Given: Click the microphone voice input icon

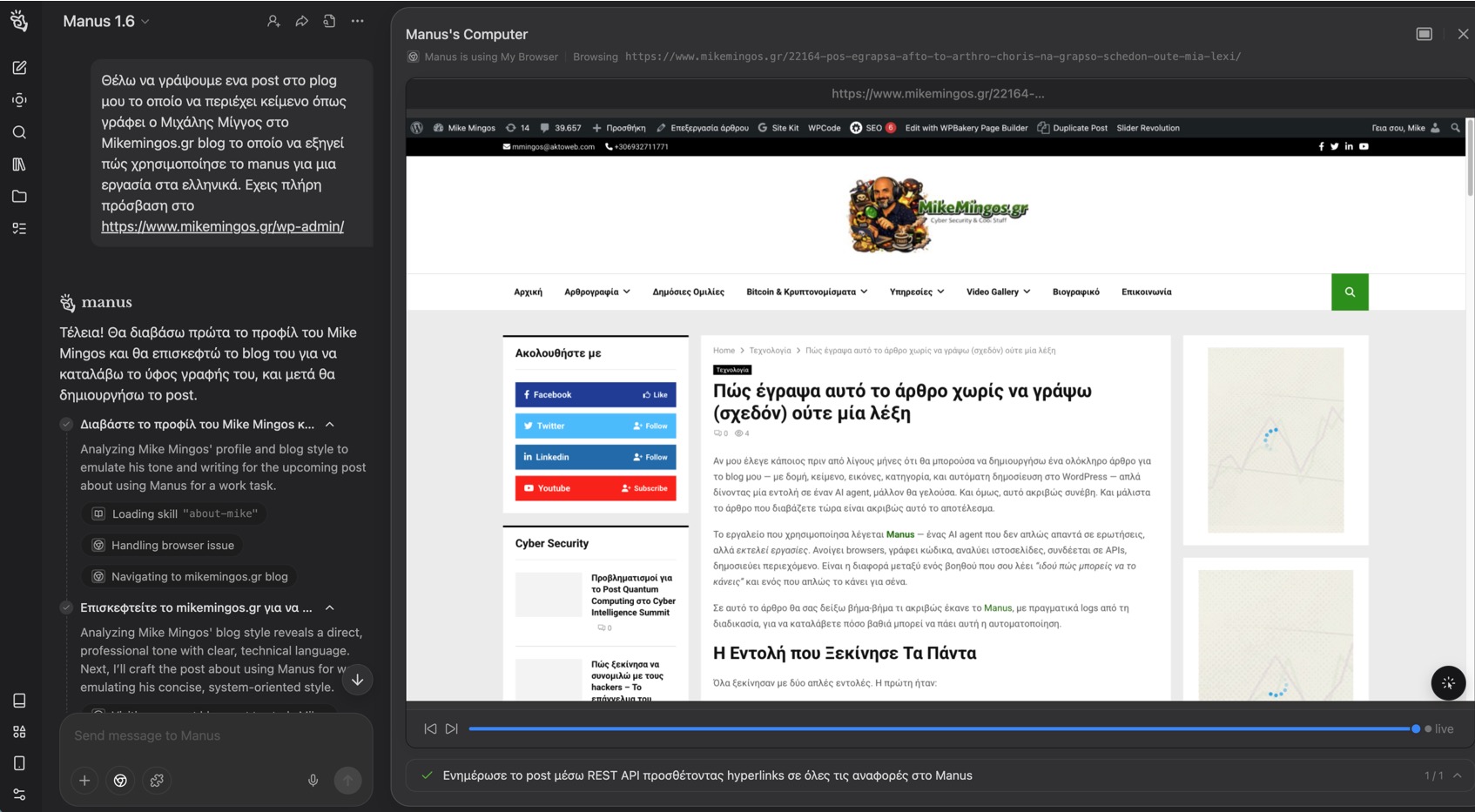Looking at the screenshot, I should coord(313,781).
